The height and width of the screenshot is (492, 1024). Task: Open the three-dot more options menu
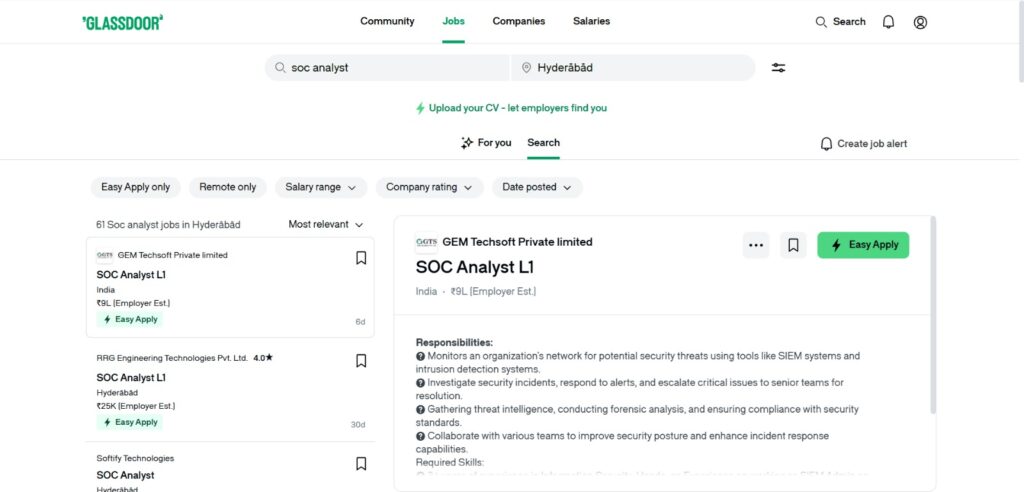(x=756, y=245)
